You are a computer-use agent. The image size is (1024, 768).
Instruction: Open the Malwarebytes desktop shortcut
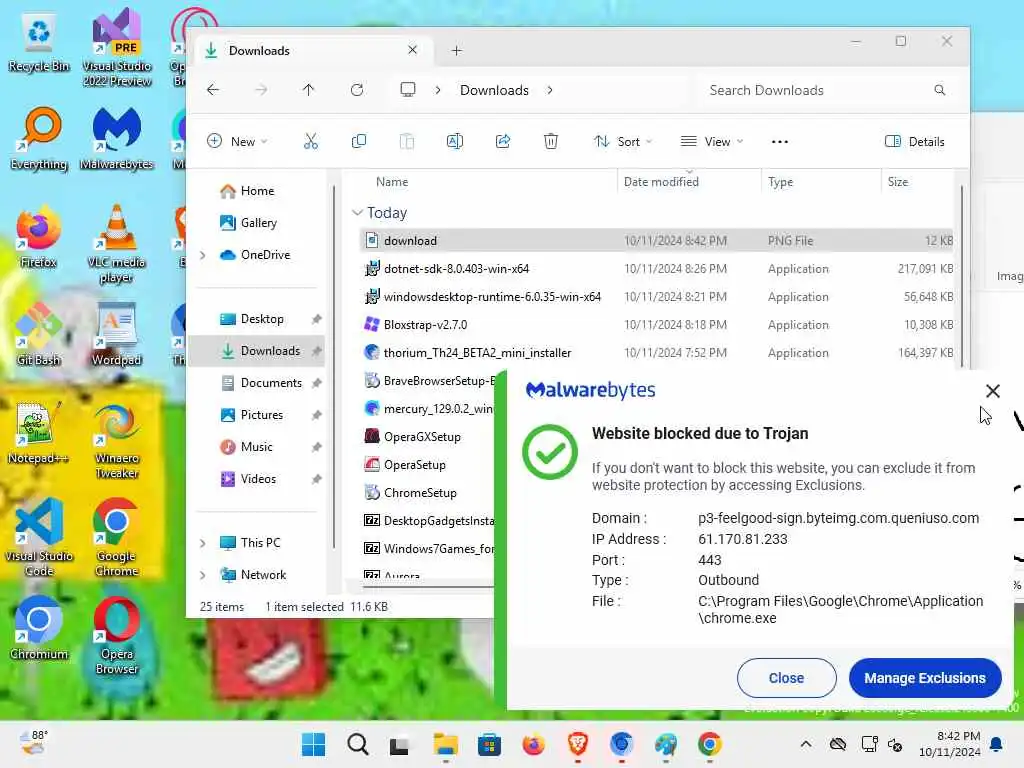click(116, 138)
